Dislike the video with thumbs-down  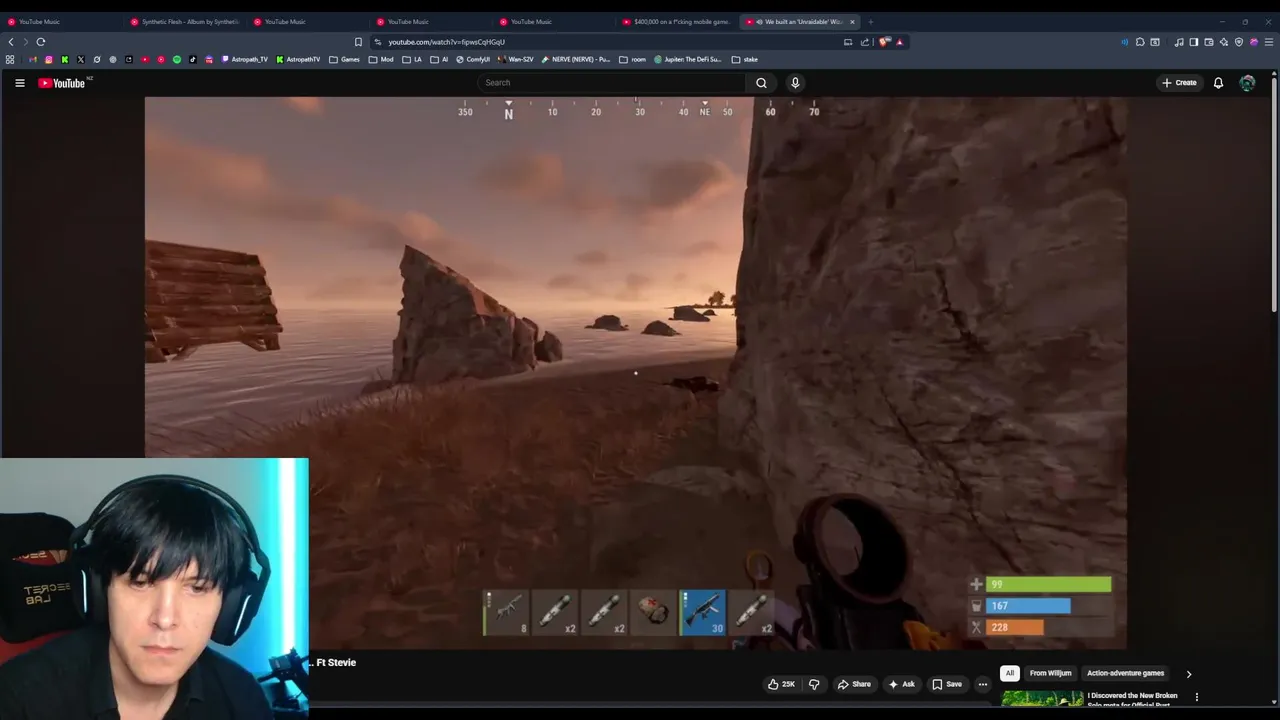814,684
